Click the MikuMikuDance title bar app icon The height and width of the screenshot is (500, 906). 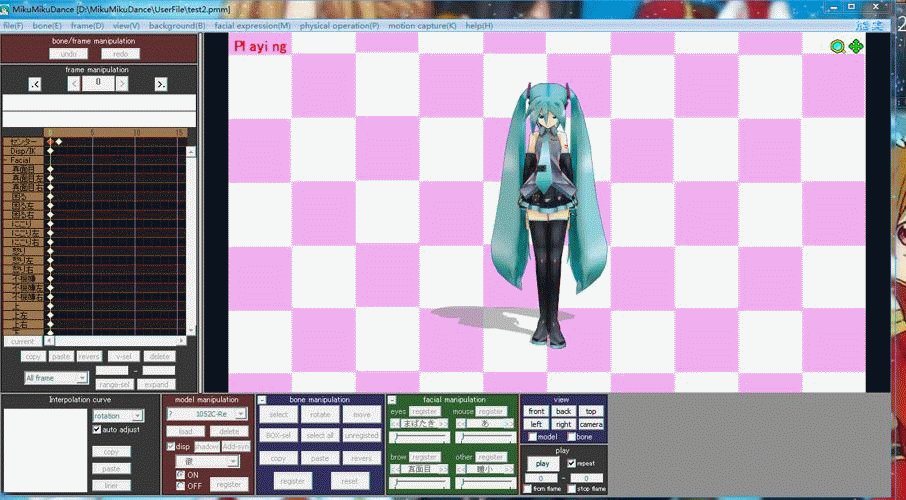click(x=6, y=9)
